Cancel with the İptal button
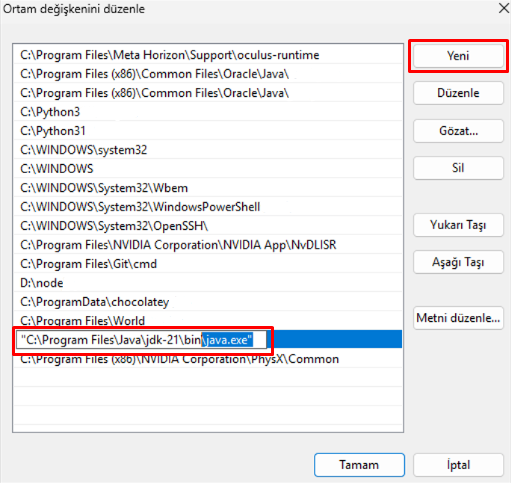The width and height of the screenshot is (511, 483). pyautogui.click(x=458, y=465)
